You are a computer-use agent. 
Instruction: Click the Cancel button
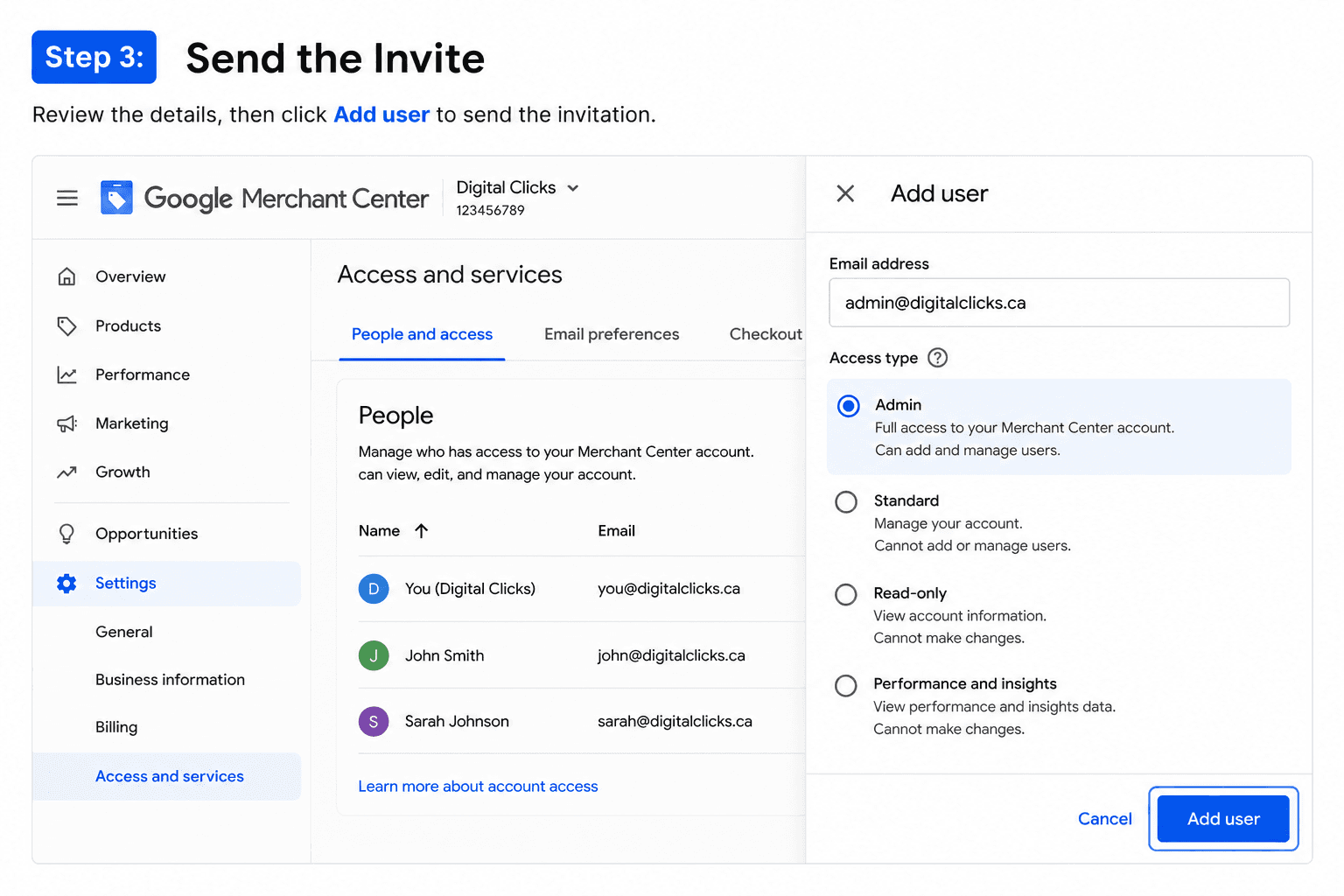(1104, 819)
